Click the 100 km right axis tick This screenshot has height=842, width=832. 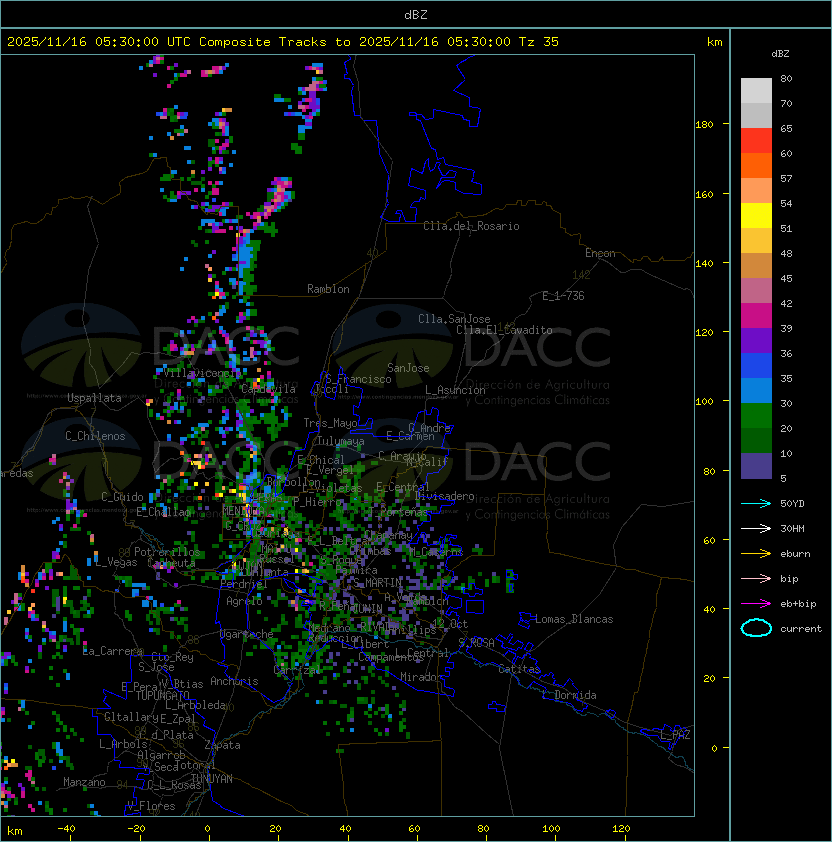[x=704, y=402]
